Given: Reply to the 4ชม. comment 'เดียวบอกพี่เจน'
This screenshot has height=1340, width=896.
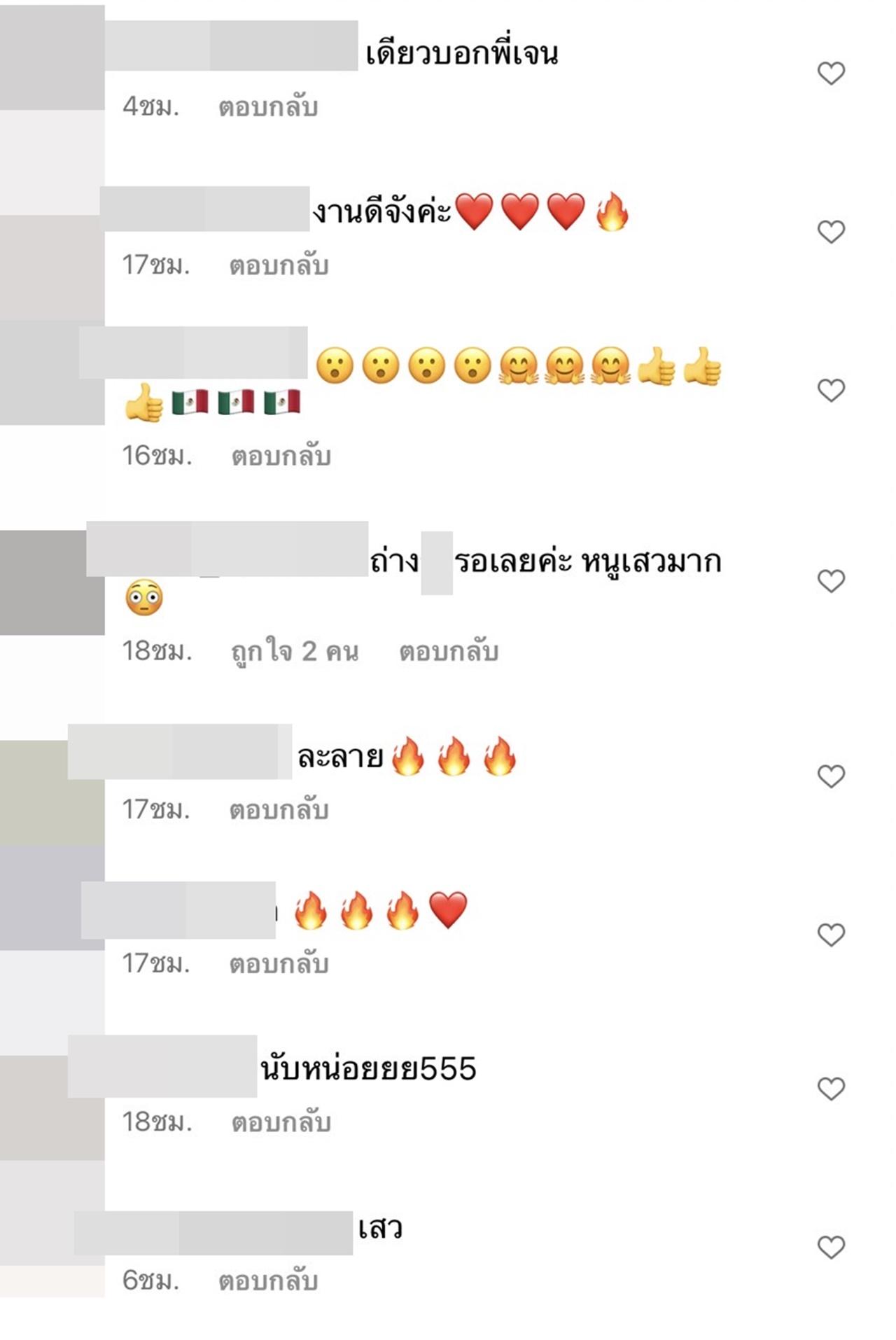Looking at the screenshot, I should pyautogui.click(x=268, y=107).
